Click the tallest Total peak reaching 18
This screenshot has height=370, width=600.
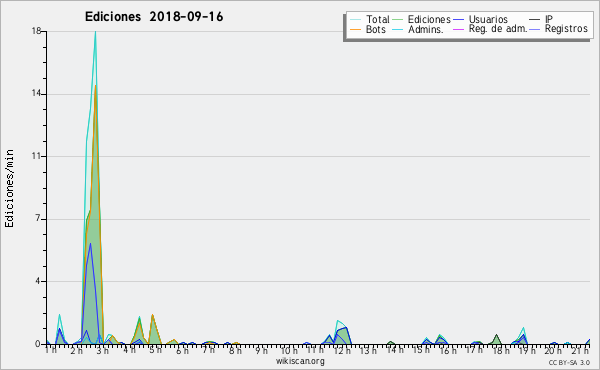click(x=95, y=32)
